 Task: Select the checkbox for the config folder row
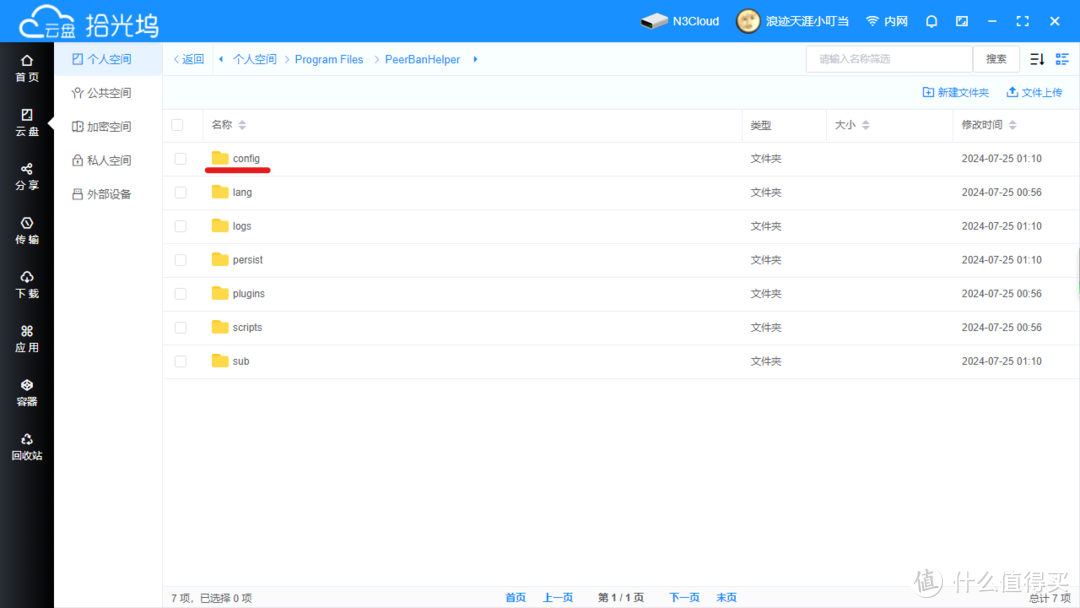[x=181, y=158]
